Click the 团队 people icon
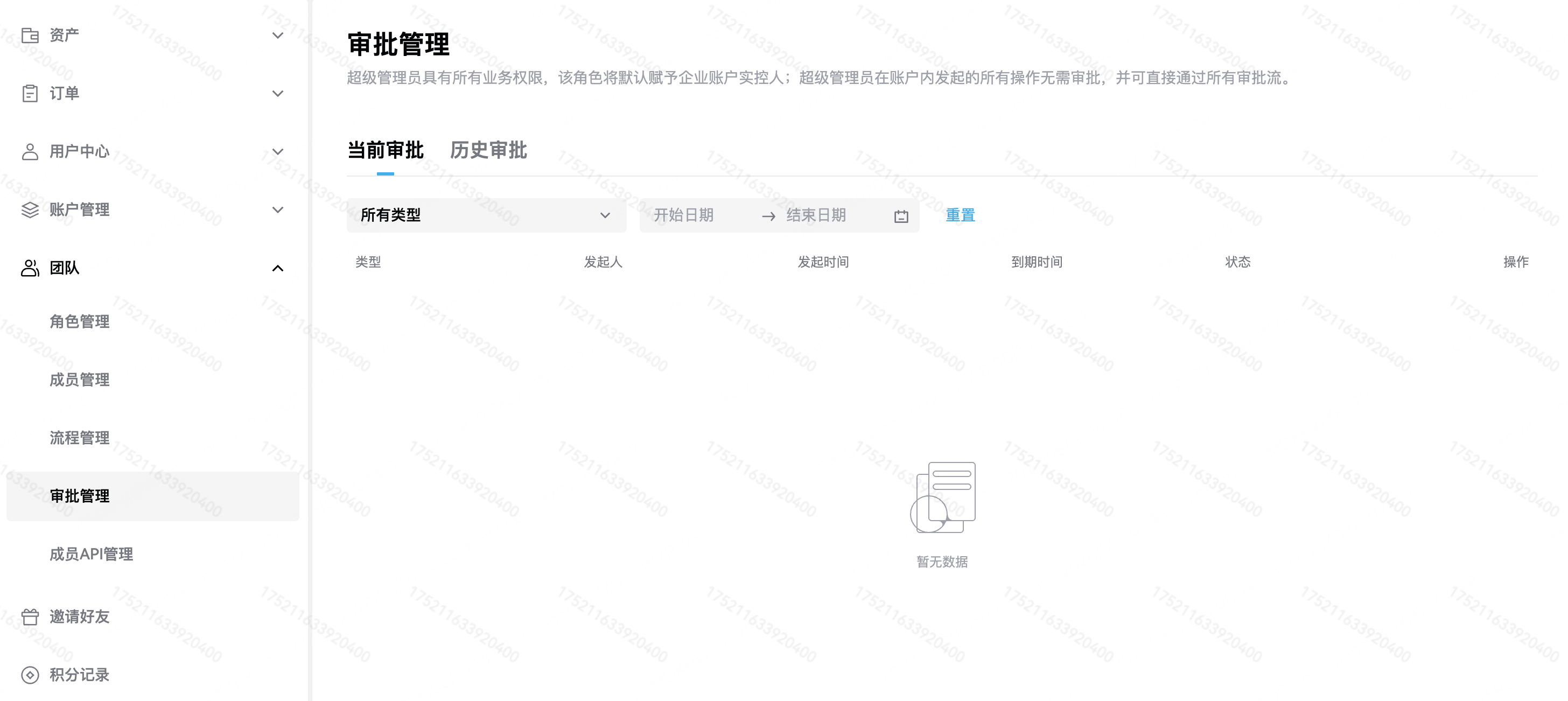The width and height of the screenshot is (1568, 701). (x=30, y=268)
